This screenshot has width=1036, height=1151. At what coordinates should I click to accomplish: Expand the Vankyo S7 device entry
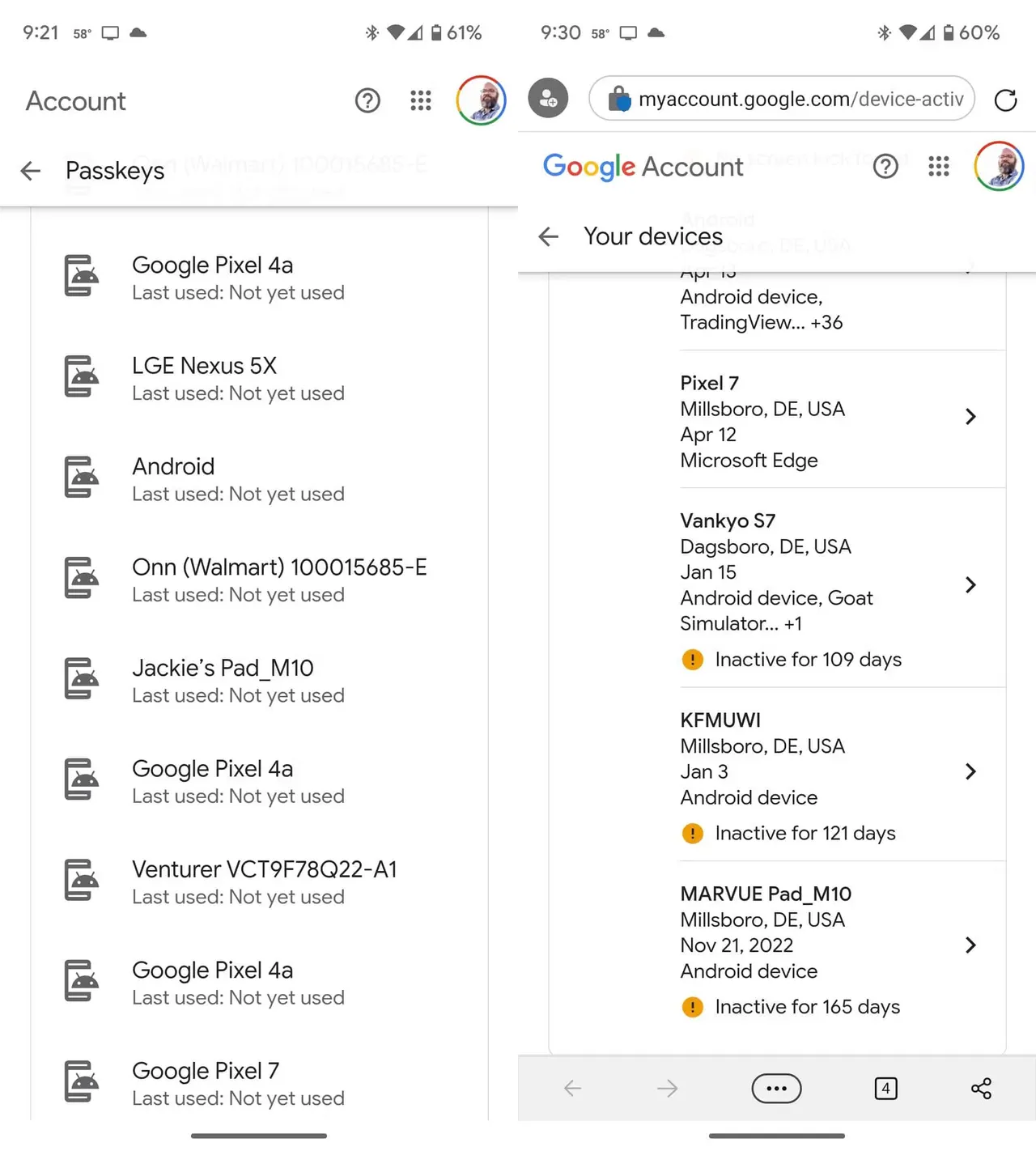[970, 585]
